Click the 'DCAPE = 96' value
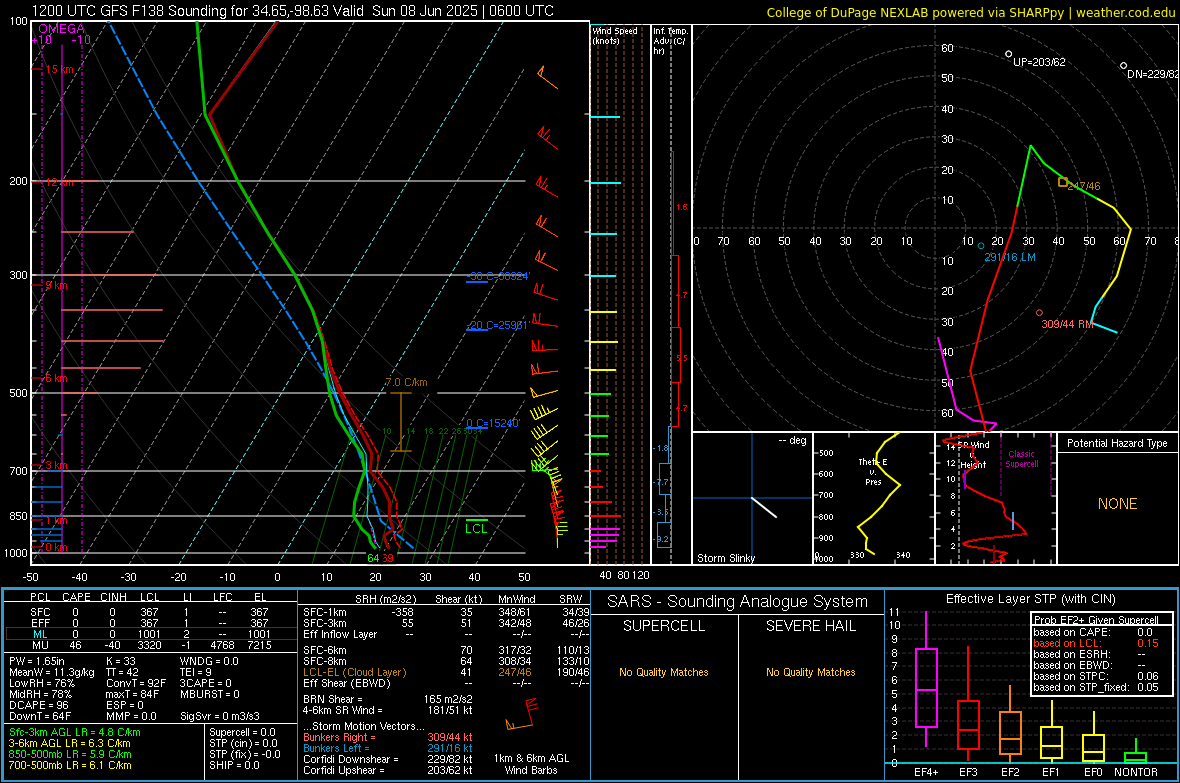This screenshot has width=1180, height=783. (39, 705)
